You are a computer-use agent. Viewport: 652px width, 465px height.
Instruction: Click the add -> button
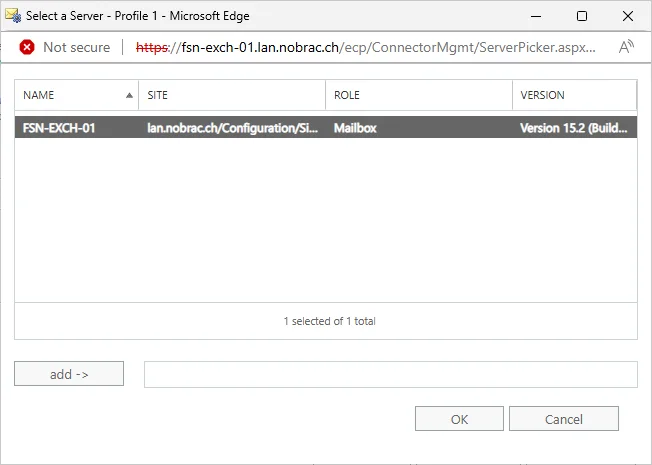tap(69, 374)
